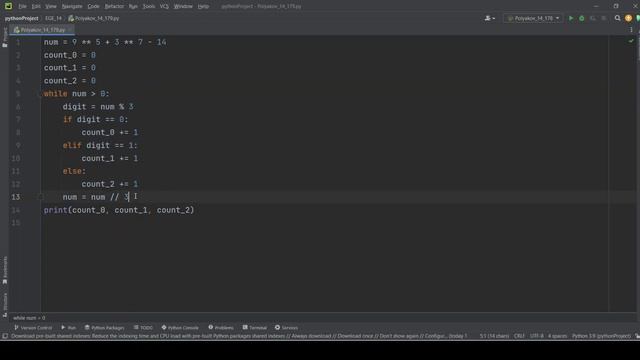This screenshot has width=640, height=360.
Task: Click the 'digit = num % 3' code line
Action: coord(98,107)
